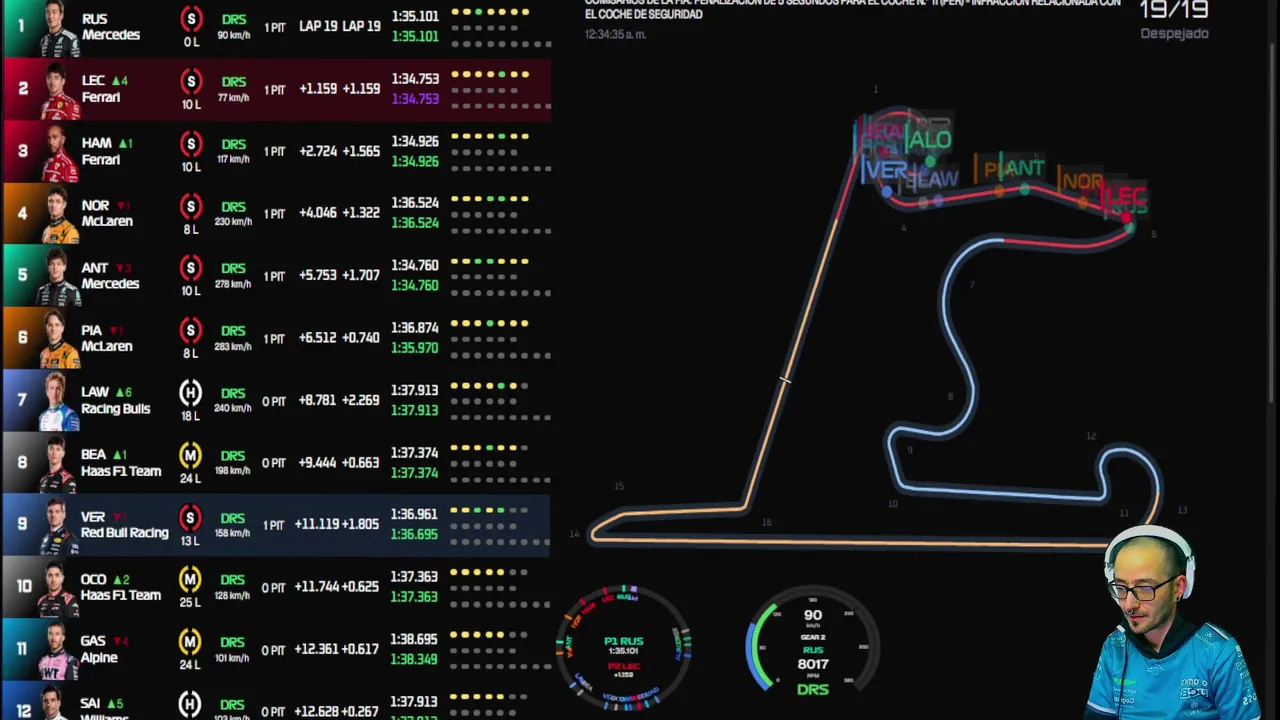Screen dimensions: 1280x720
Task: Click BEA's gap value +9.444
Action: pos(317,463)
